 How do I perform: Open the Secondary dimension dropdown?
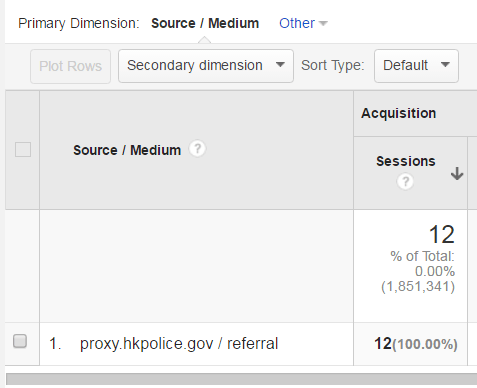[x=206, y=66]
